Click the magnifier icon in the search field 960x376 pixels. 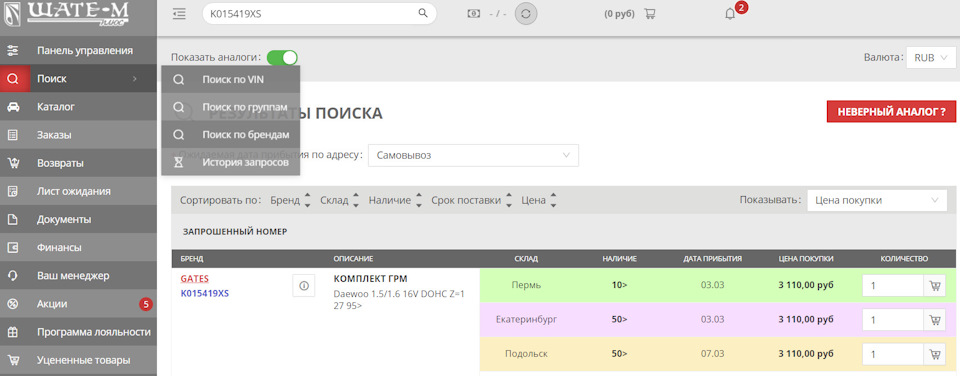pos(422,13)
